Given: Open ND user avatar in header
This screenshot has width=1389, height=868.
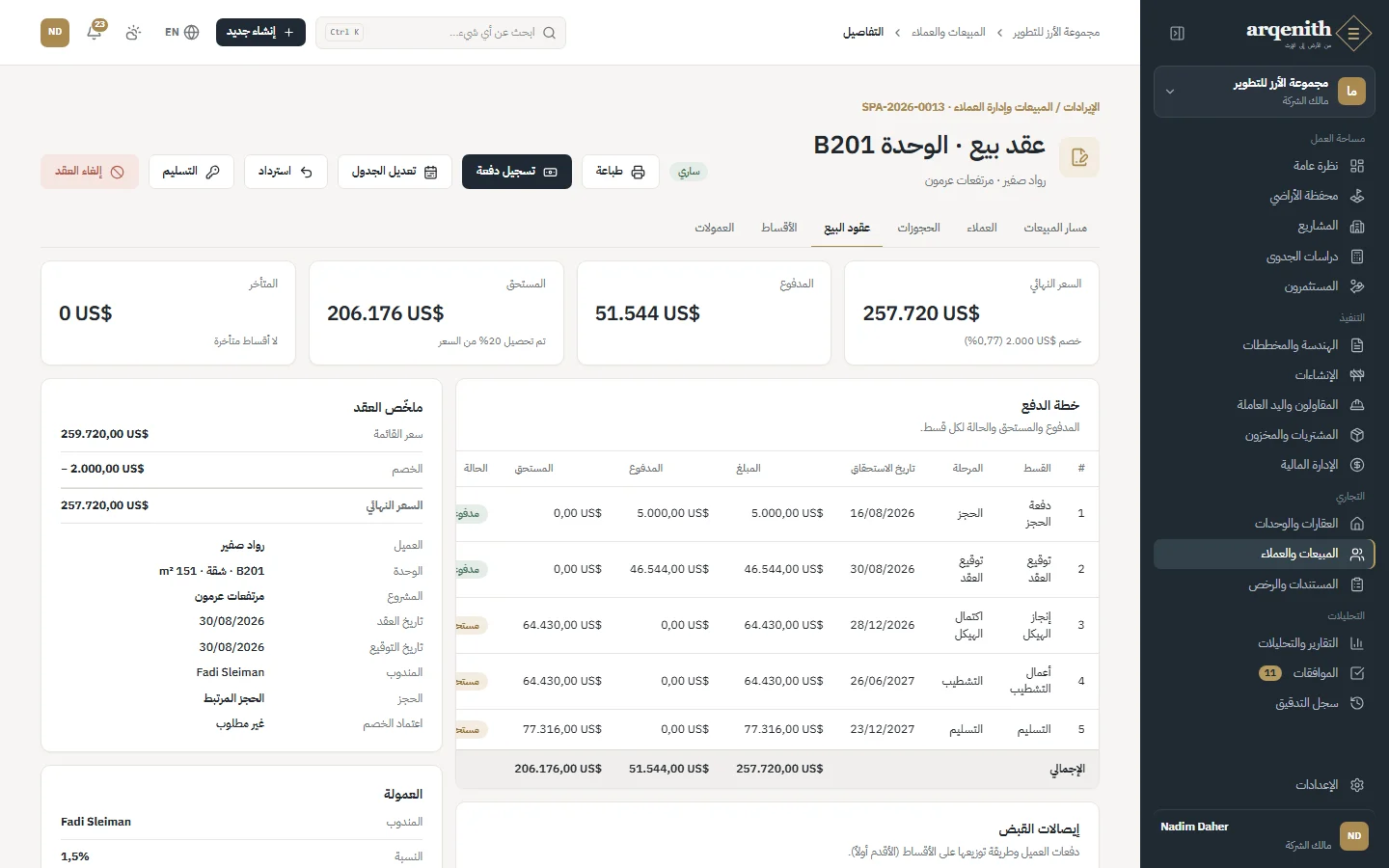Looking at the screenshot, I should click(x=55, y=32).
